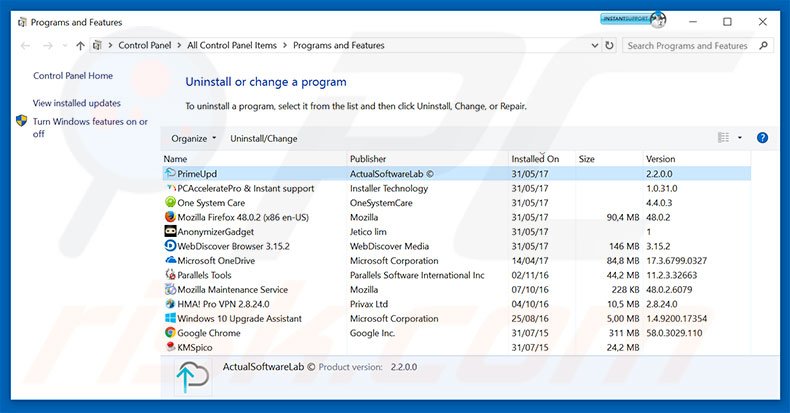Expand the chevron after Control Panel breadcrumb

179,45
